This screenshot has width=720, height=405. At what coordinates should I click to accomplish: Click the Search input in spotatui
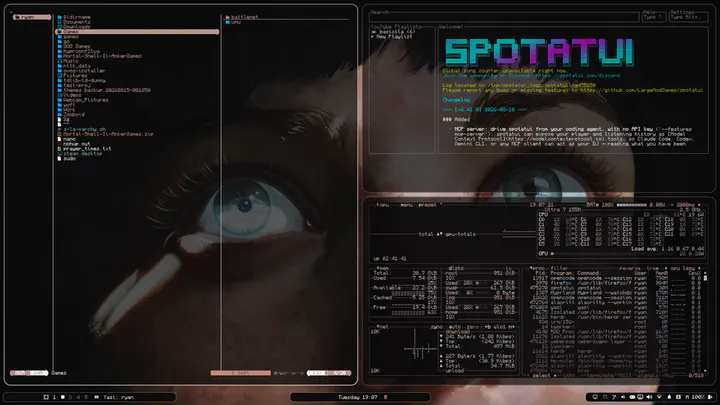coord(504,17)
